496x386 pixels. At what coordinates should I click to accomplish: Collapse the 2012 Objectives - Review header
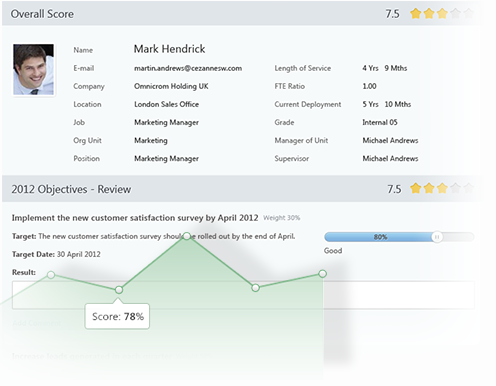242,189
